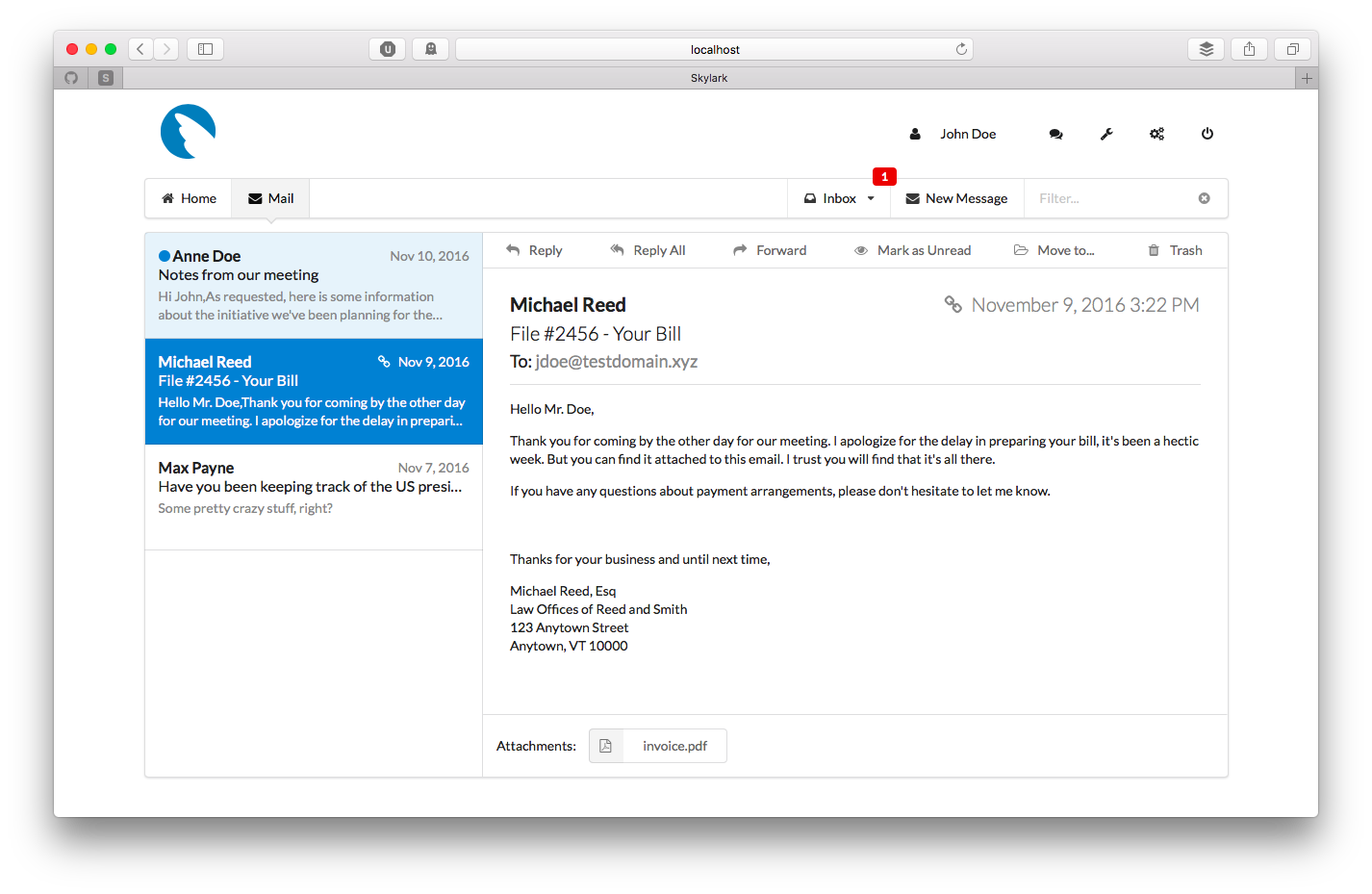Select the Skylark browser tab
Screen dimensions: 1372x894
[709, 78]
